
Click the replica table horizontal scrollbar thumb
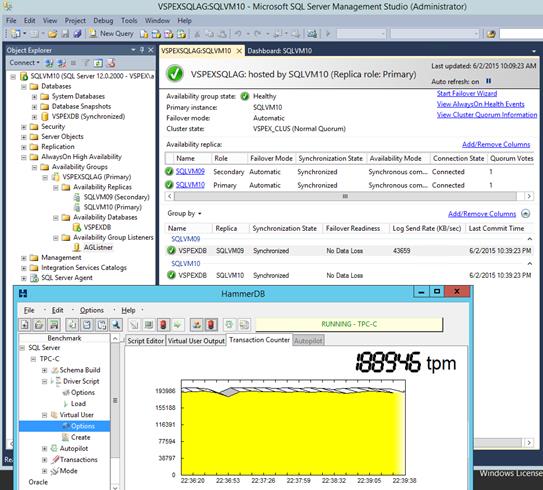pos(345,196)
